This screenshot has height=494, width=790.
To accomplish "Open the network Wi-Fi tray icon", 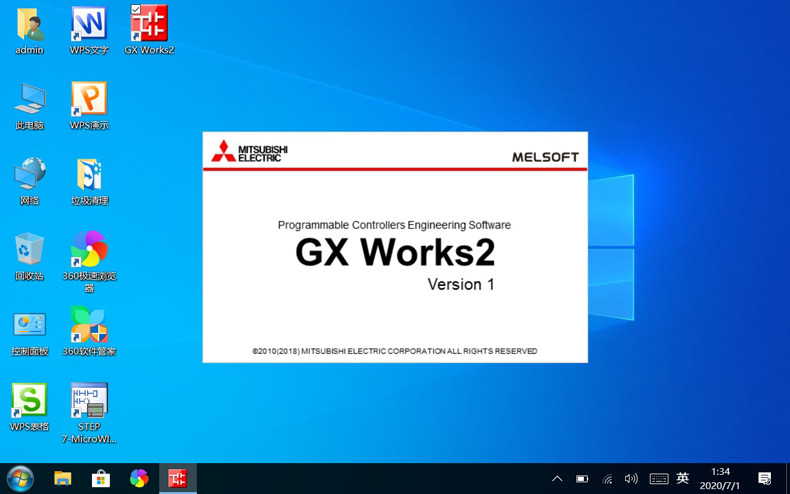I will 608,478.
